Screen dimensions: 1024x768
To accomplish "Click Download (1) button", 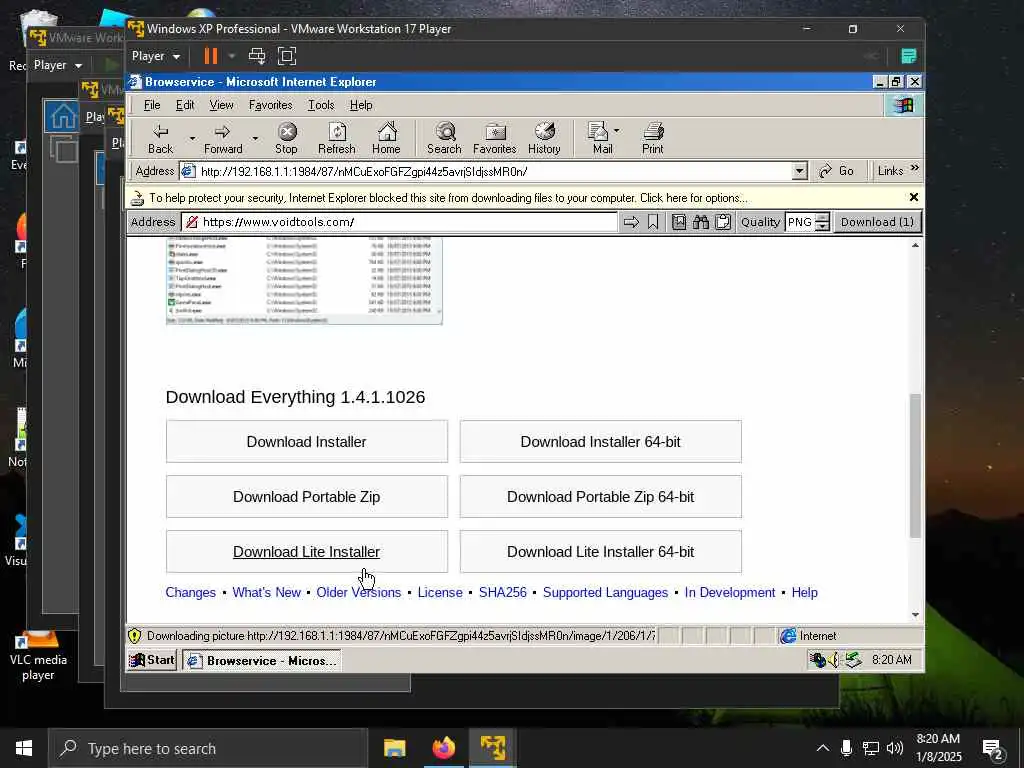I will (x=877, y=222).
